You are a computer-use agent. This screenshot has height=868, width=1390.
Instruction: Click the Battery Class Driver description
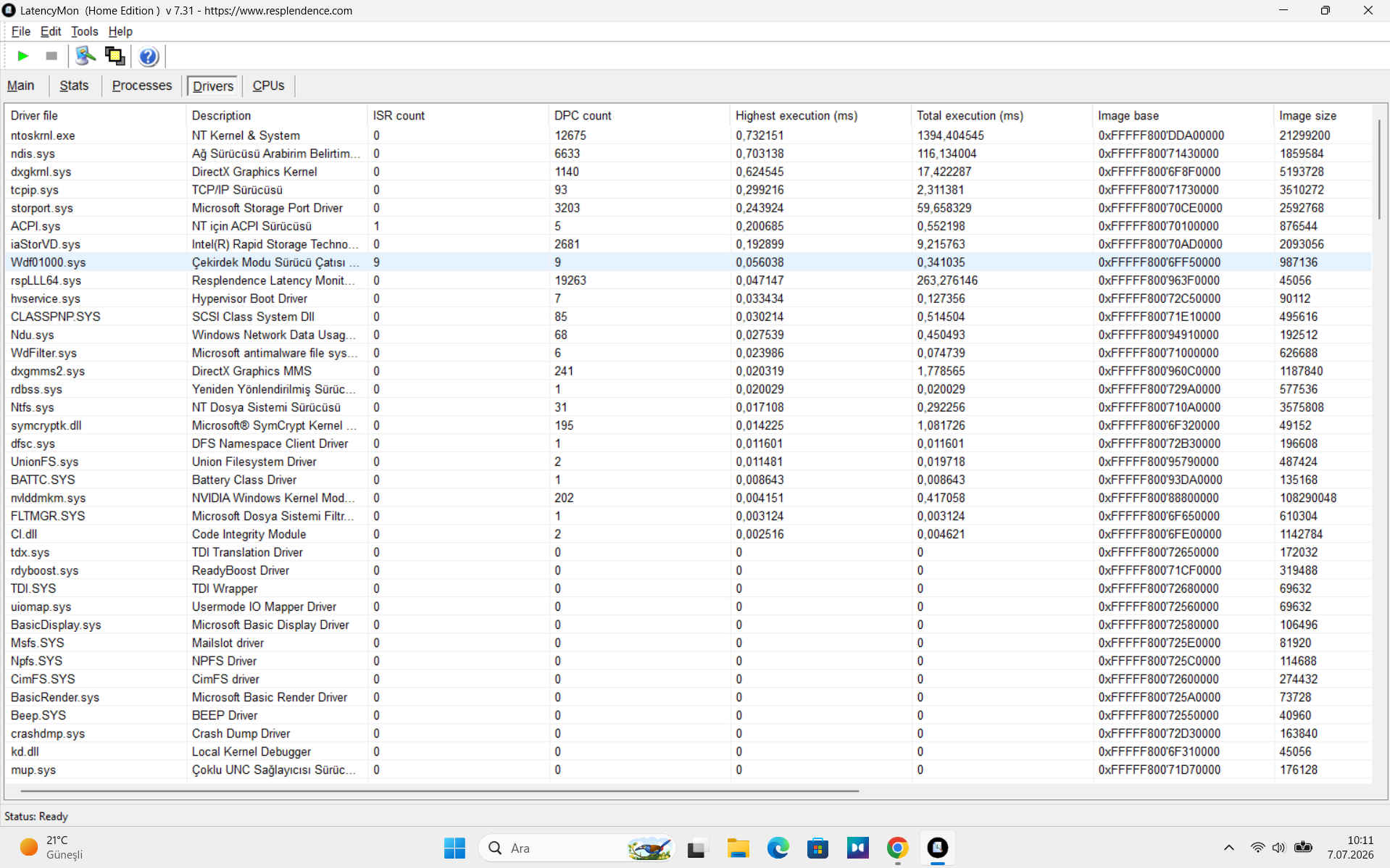pyautogui.click(x=244, y=480)
